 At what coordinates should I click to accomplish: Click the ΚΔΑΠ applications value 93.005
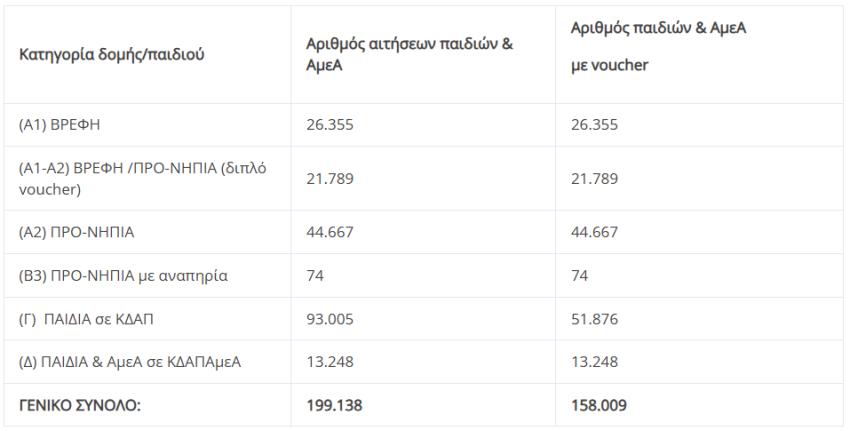(330, 319)
